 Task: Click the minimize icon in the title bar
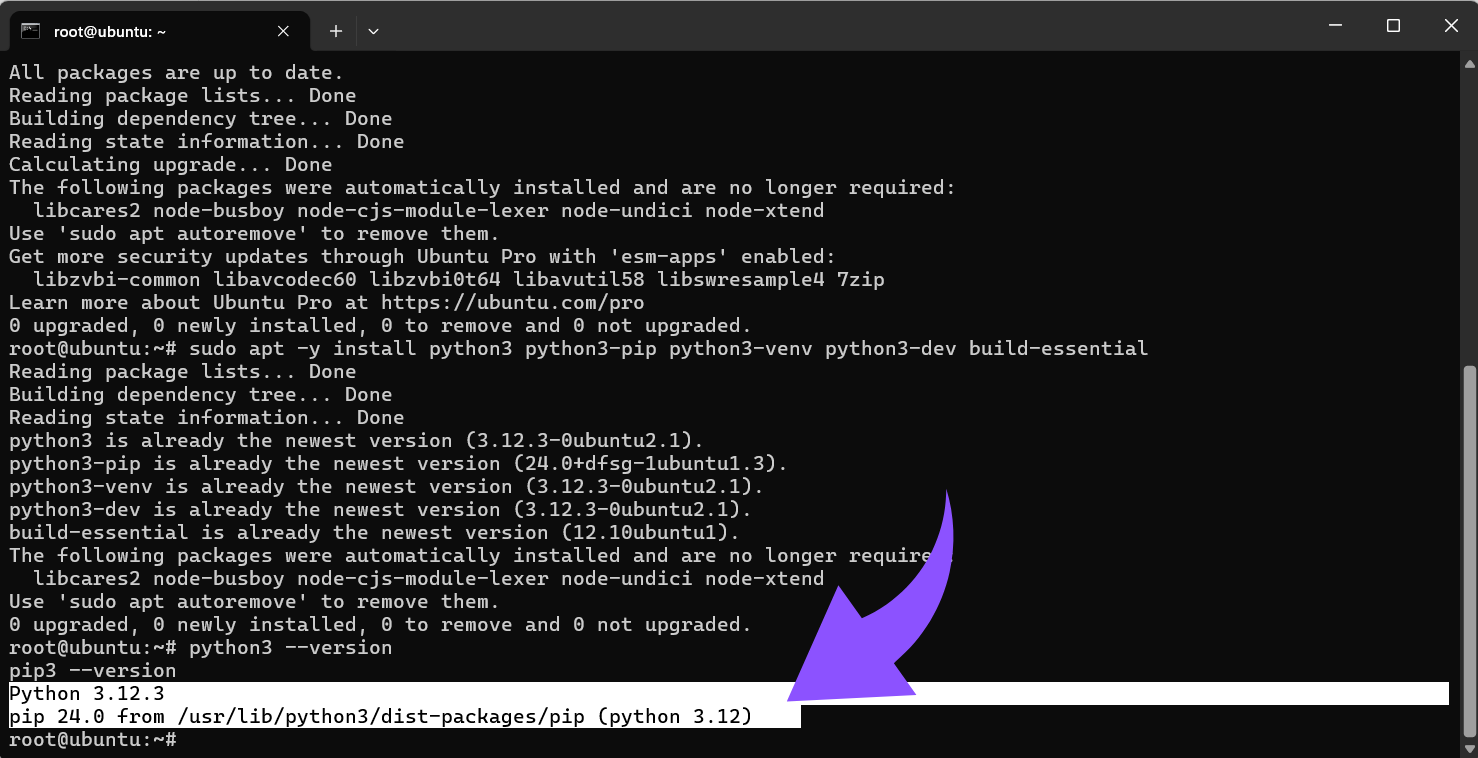click(x=1335, y=25)
